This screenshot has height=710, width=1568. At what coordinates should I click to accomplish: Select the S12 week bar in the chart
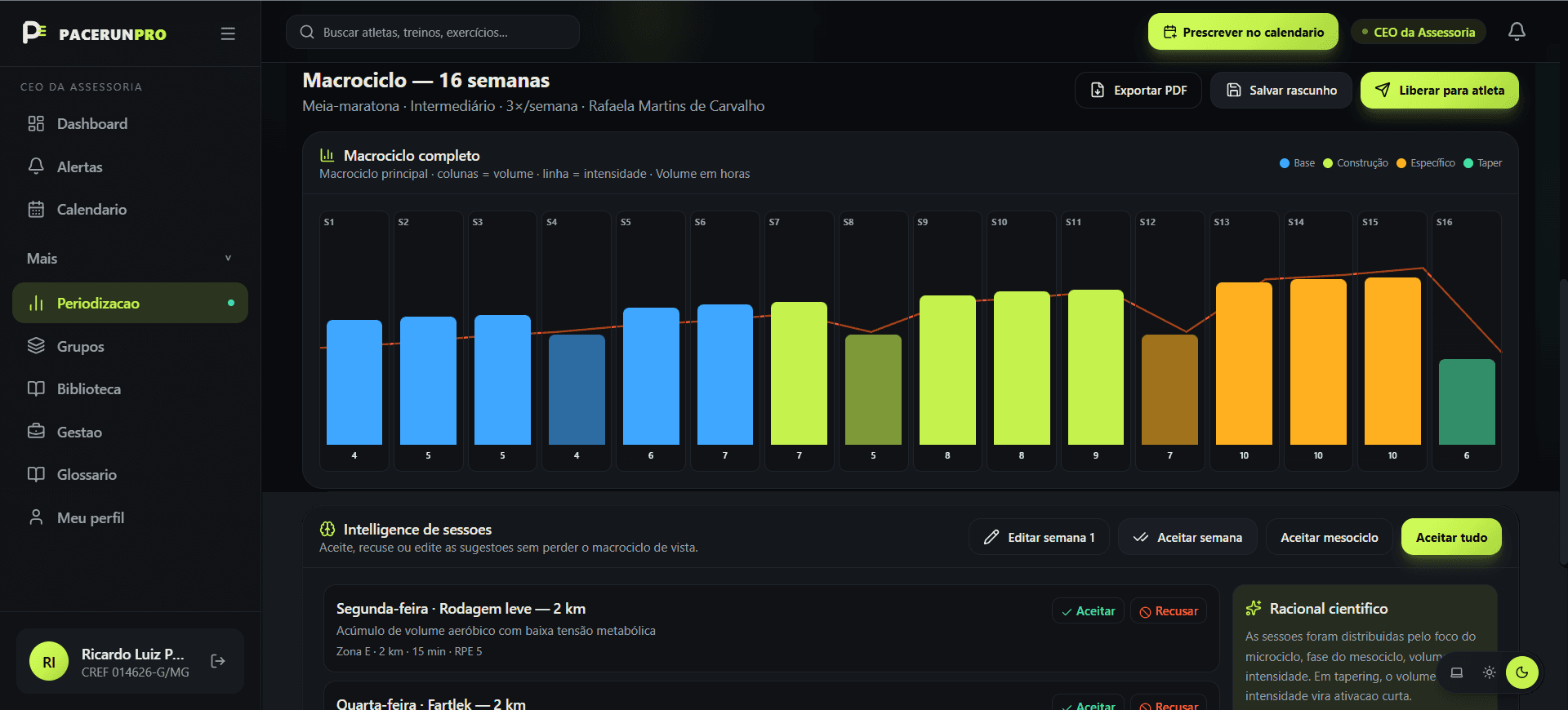click(x=1169, y=389)
